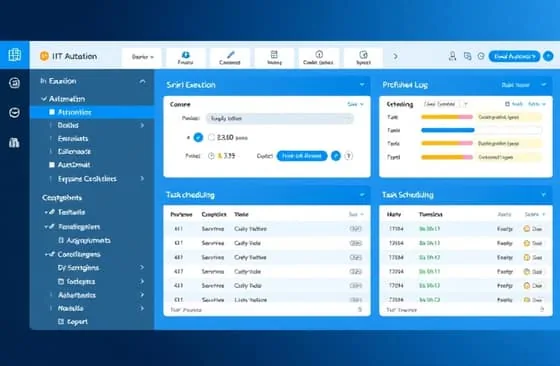Open the clock icon in the header
This screenshot has height=366, width=560.
(x=481, y=56)
